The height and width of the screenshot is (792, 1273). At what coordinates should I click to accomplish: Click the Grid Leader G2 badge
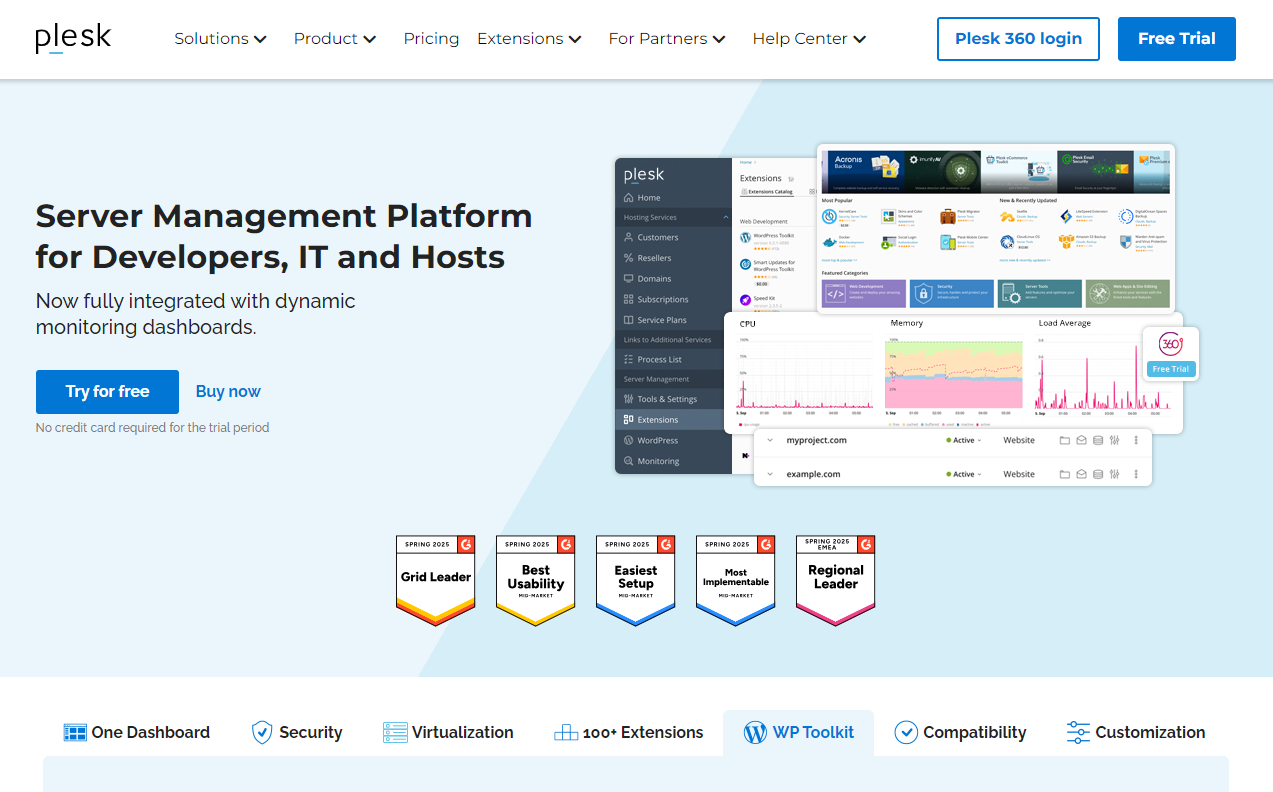[x=436, y=580]
